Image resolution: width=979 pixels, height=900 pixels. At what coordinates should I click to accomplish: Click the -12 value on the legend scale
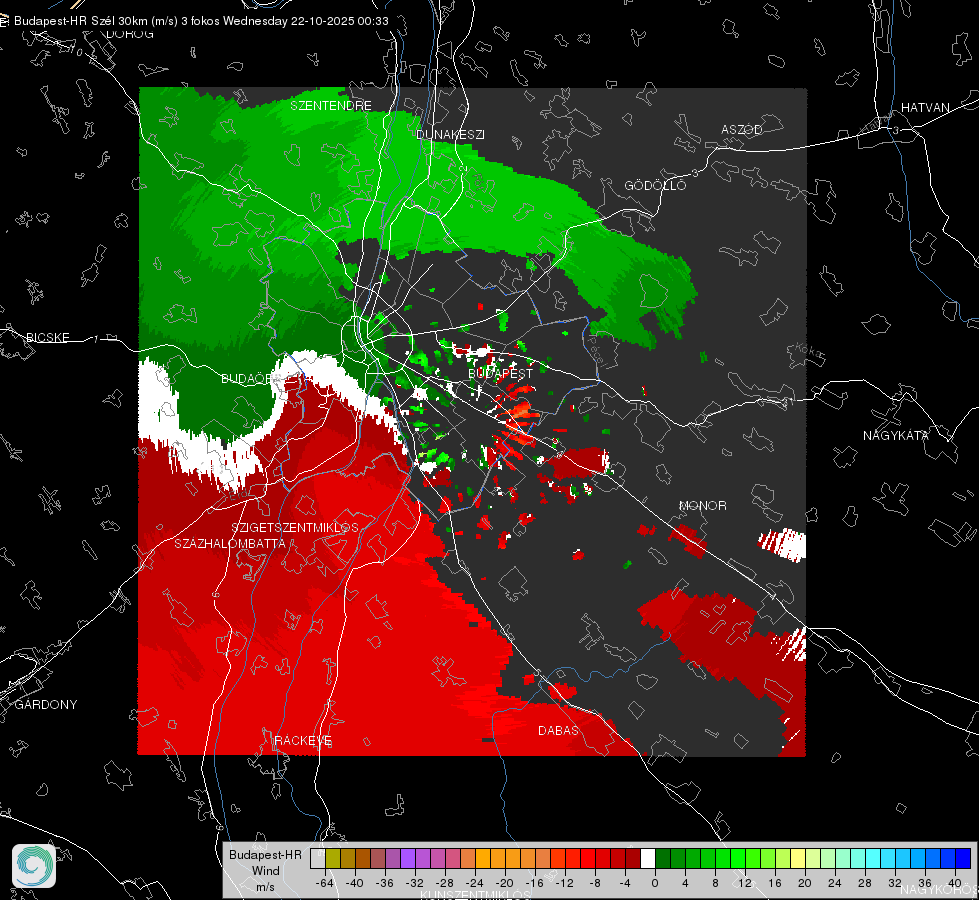pyautogui.click(x=565, y=883)
